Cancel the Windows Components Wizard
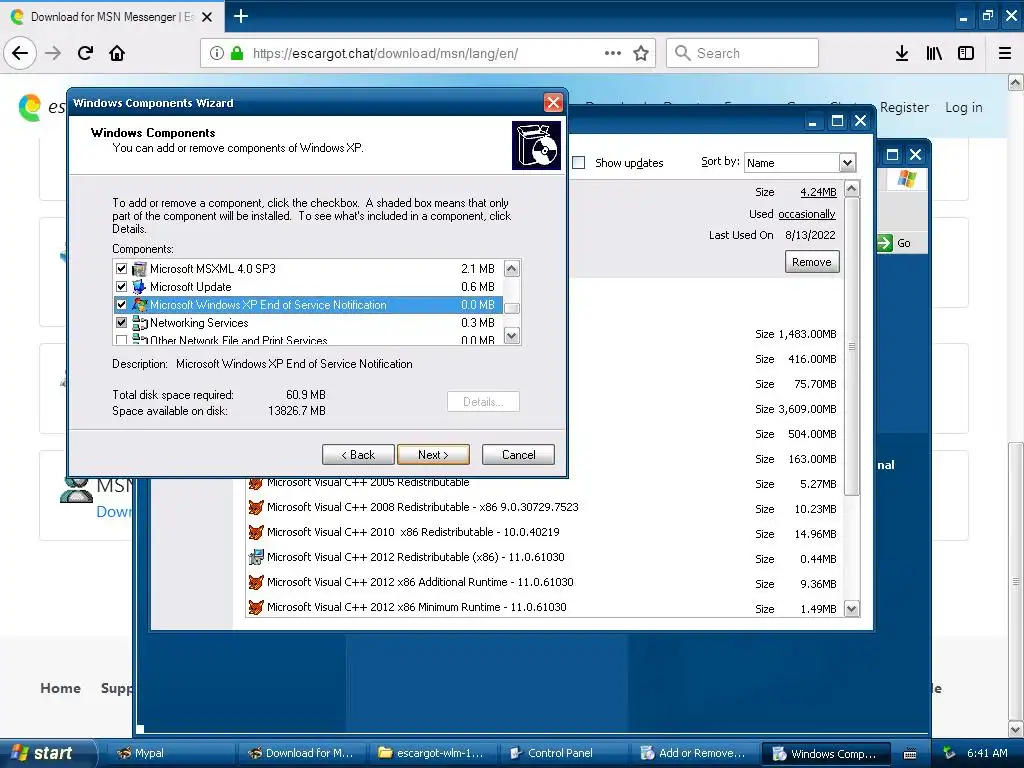Image resolution: width=1024 pixels, height=768 pixels. tap(518, 455)
